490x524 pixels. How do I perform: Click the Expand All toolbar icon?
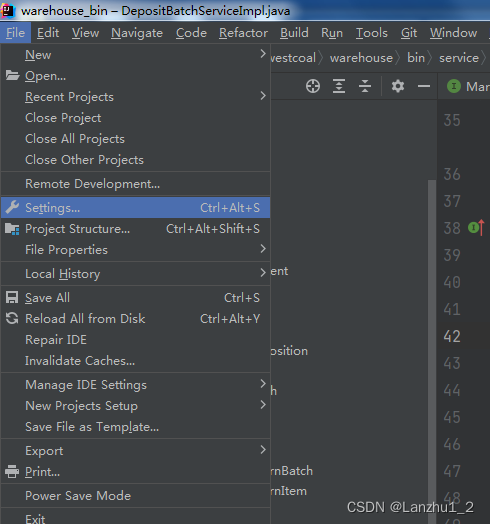[x=339, y=86]
